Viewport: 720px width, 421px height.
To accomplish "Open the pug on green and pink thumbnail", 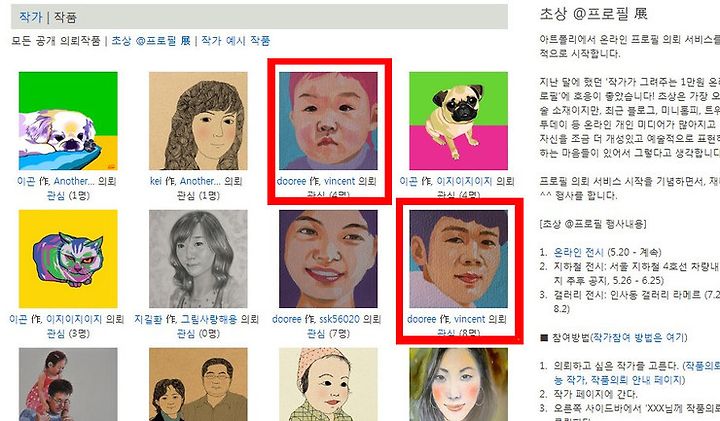I will tap(458, 121).
